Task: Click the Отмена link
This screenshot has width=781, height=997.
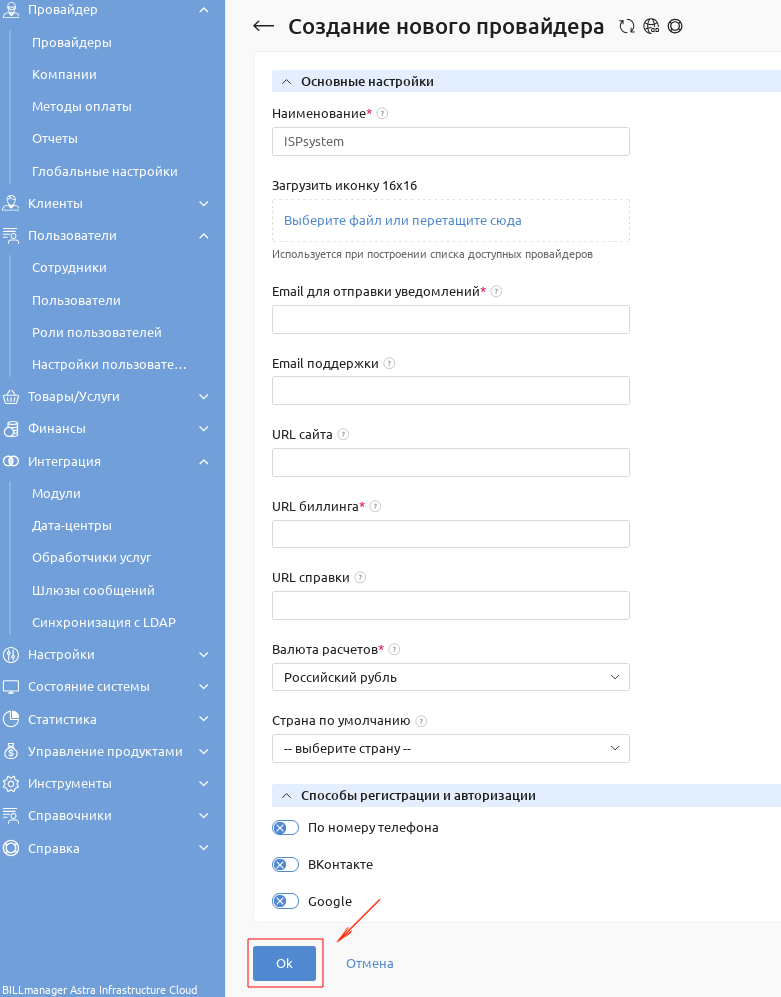Action: [x=370, y=963]
